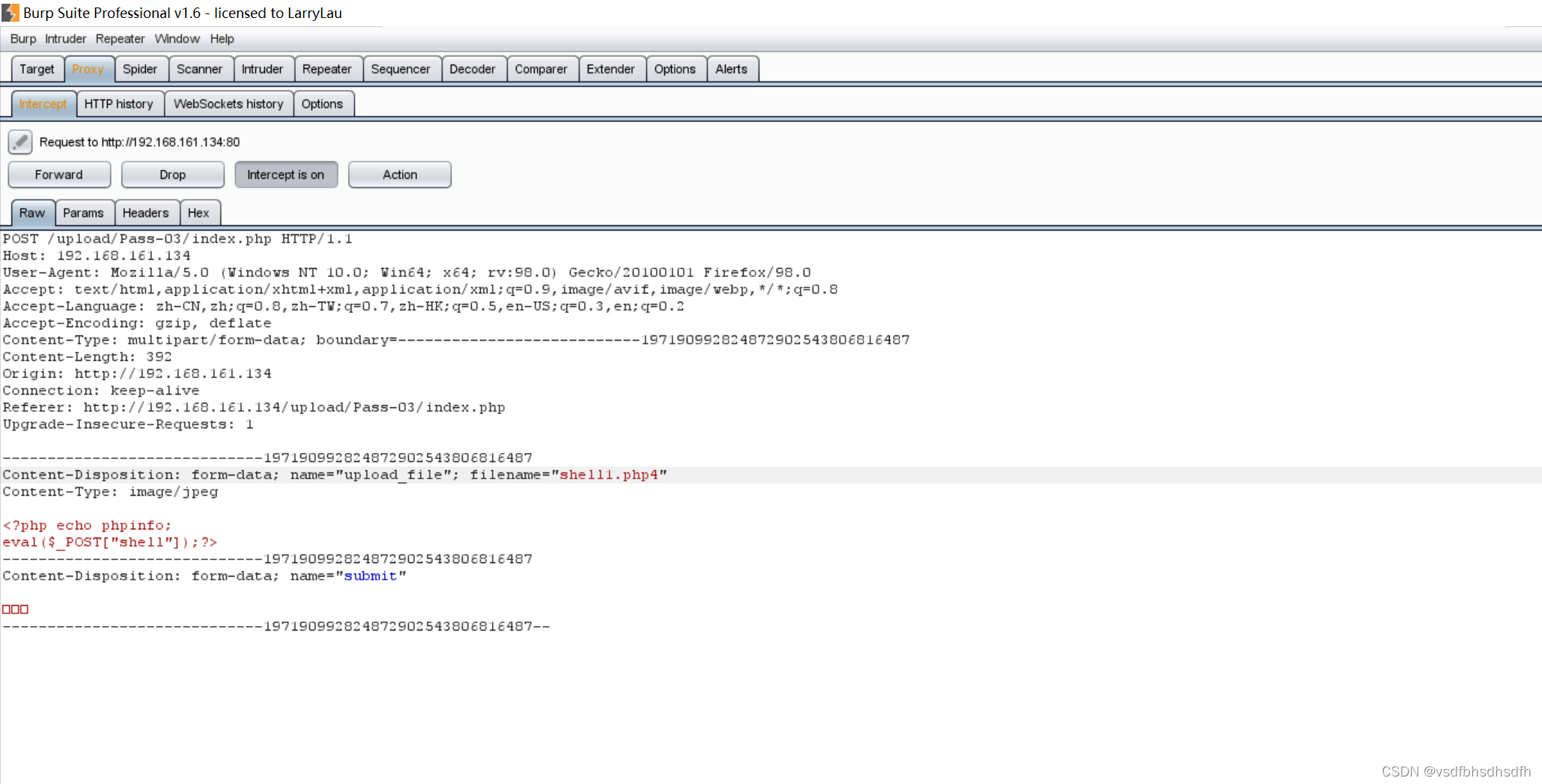Open the main Options tab
This screenshot has height=784, width=1542.
point(675,69)
